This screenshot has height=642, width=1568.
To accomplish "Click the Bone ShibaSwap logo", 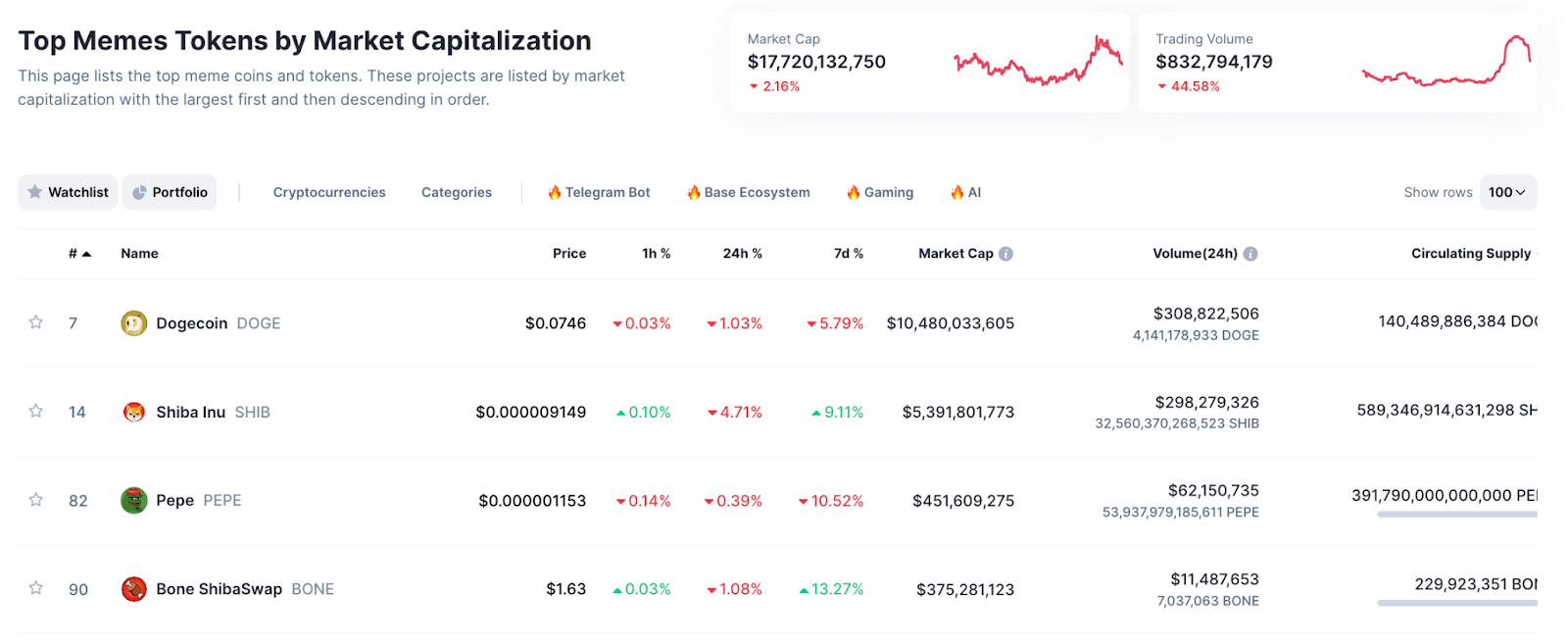I will 133,589.
